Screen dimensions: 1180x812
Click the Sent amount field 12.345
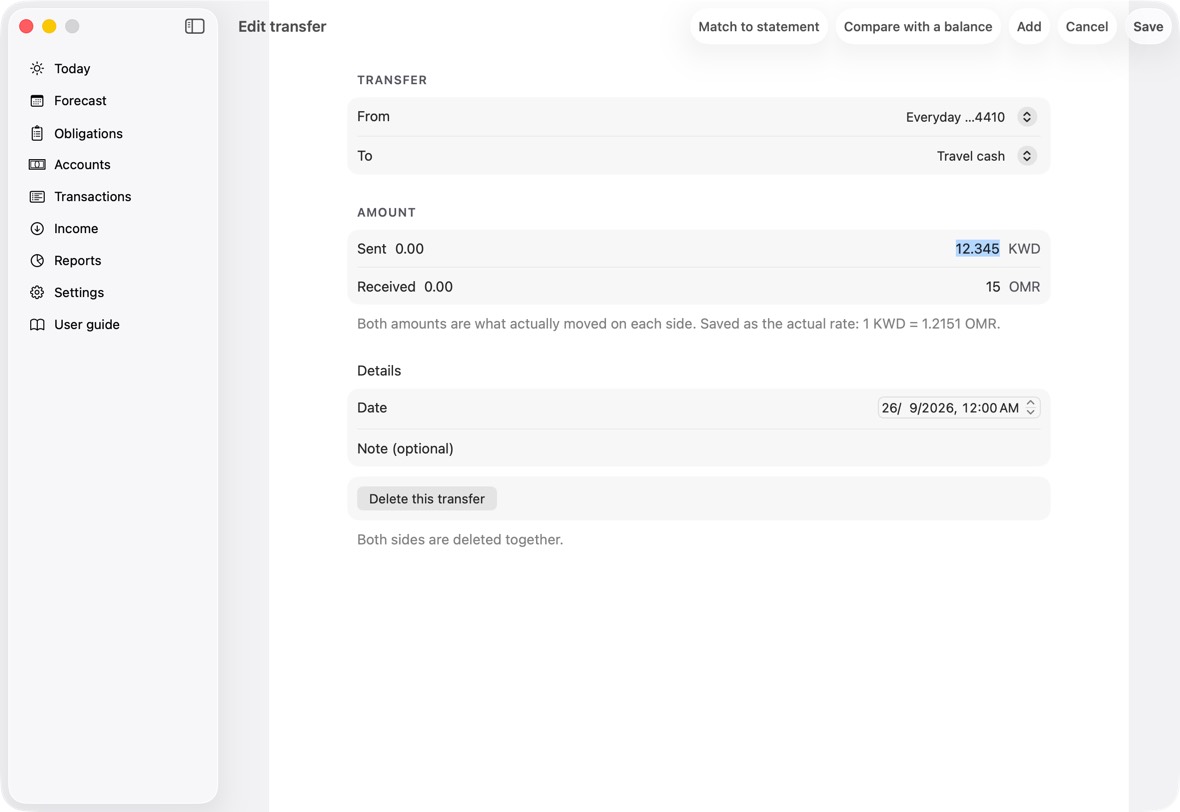tap(977, 249)
